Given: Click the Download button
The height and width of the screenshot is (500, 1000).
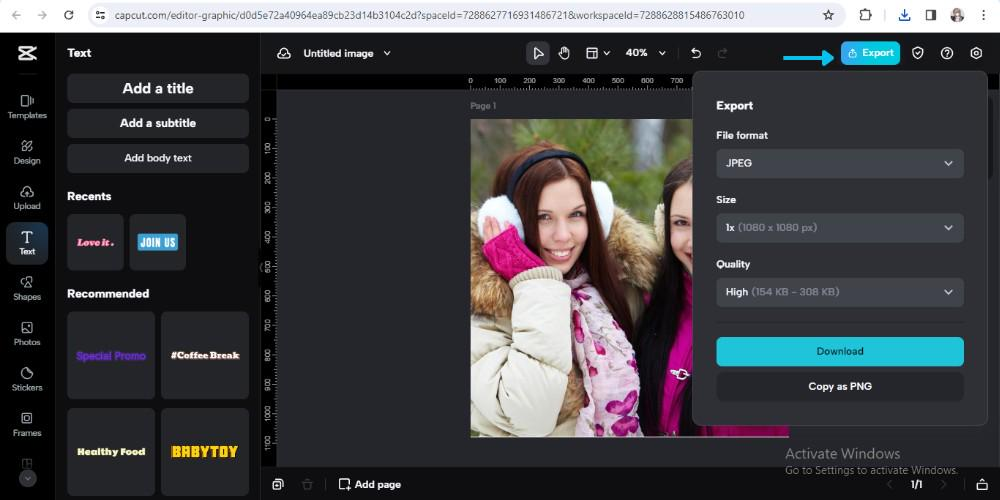Looking at the screenshot, I should tap(840, 351).
